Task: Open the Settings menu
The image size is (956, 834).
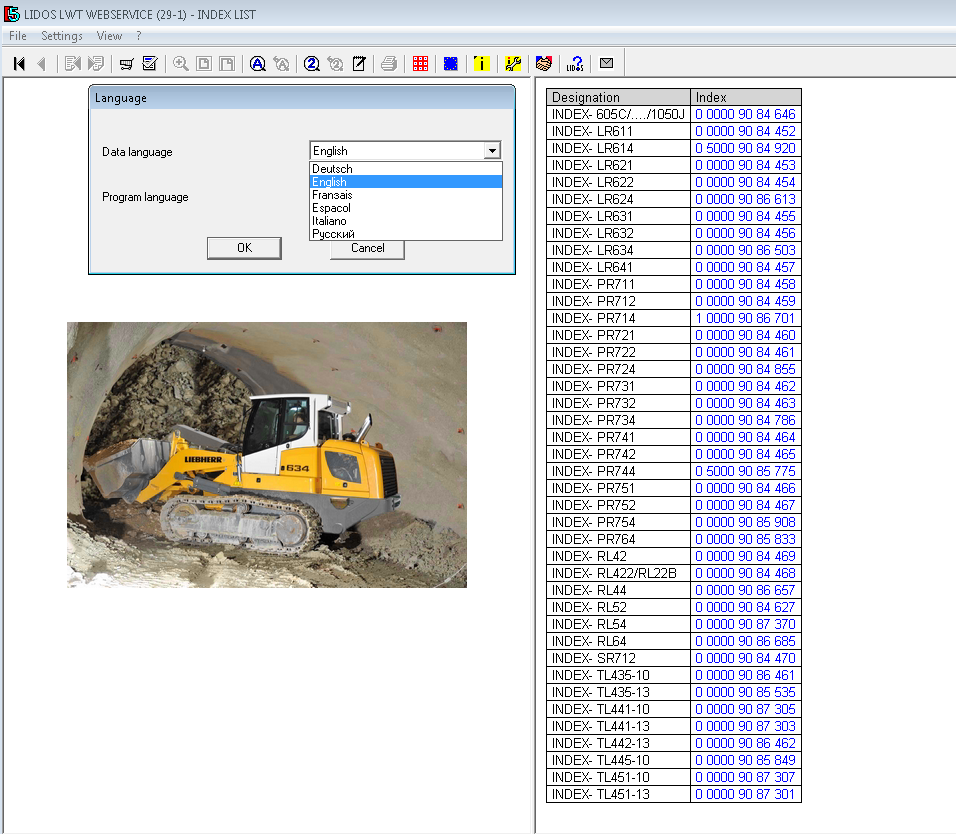Action: tap(62, 35)
